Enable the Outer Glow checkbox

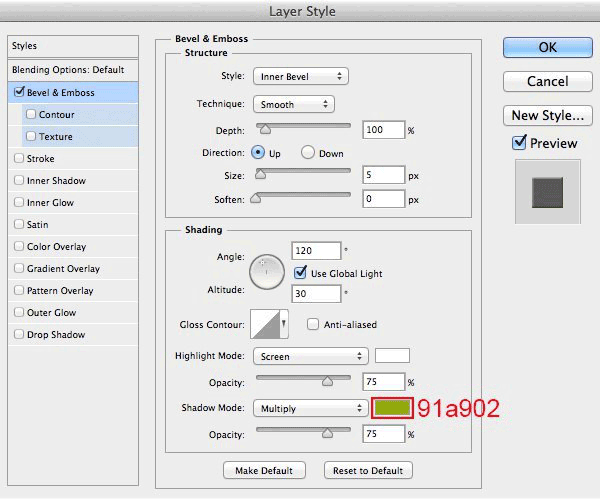coord(19,312)
